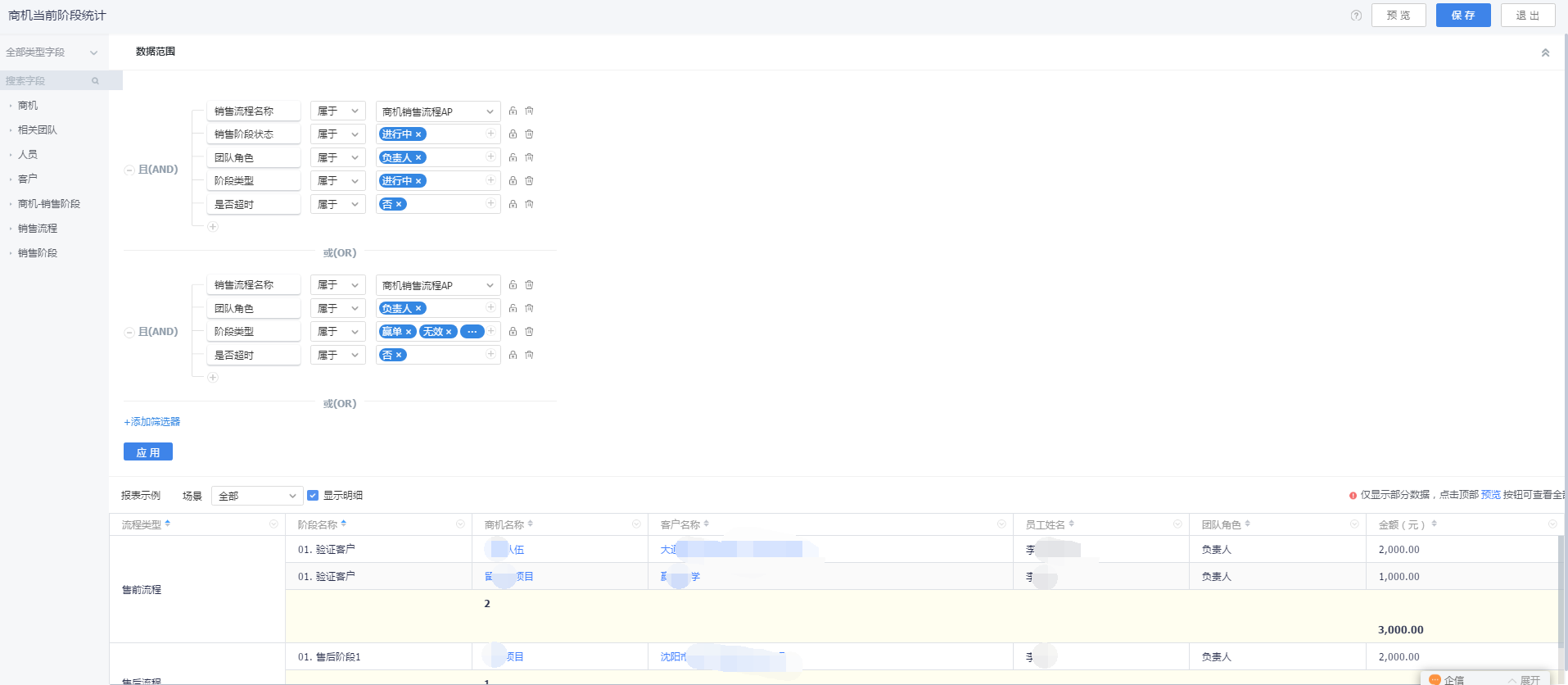Delete first group's 是否超时 filter row
Image resolution: width=1568 pixels, height=685 pixels.
(529, 204)
